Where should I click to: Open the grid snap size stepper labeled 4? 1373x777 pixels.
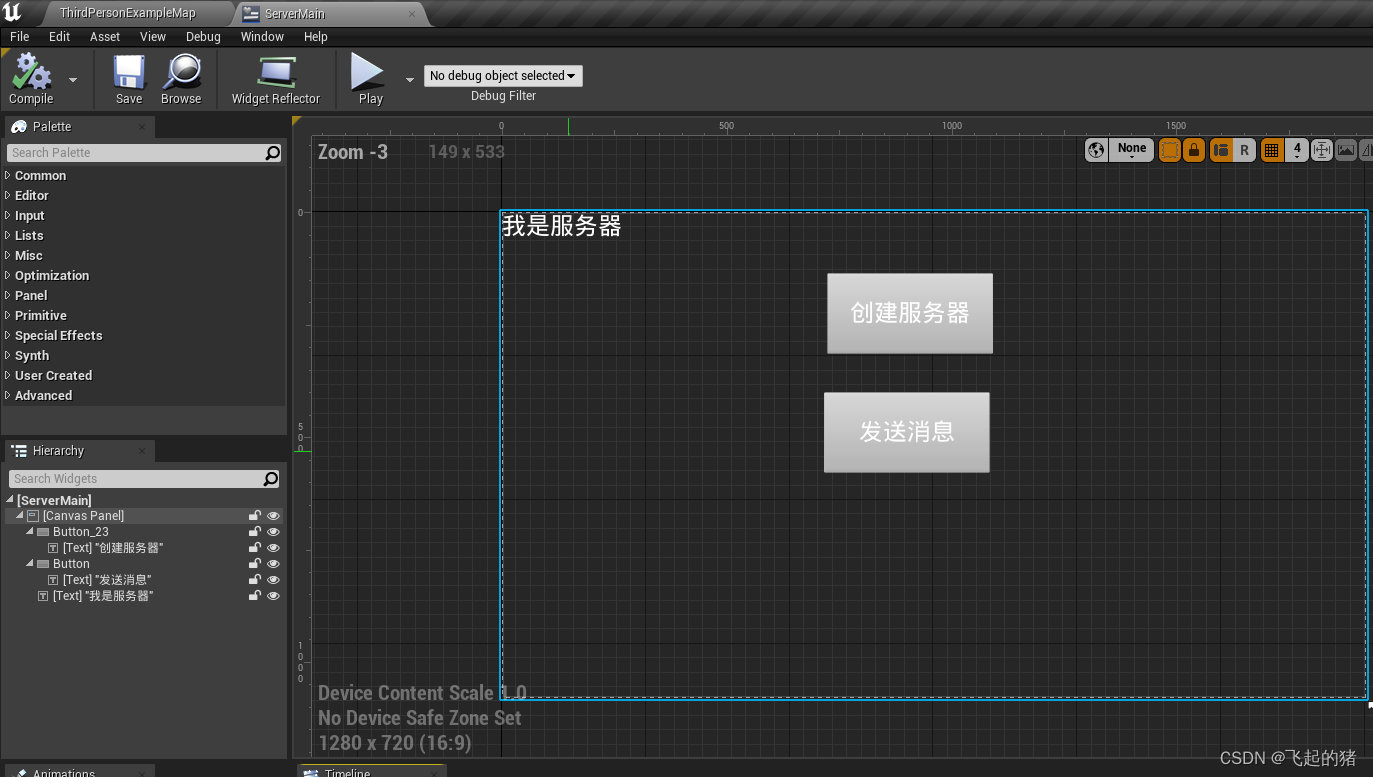(1296, 149)
